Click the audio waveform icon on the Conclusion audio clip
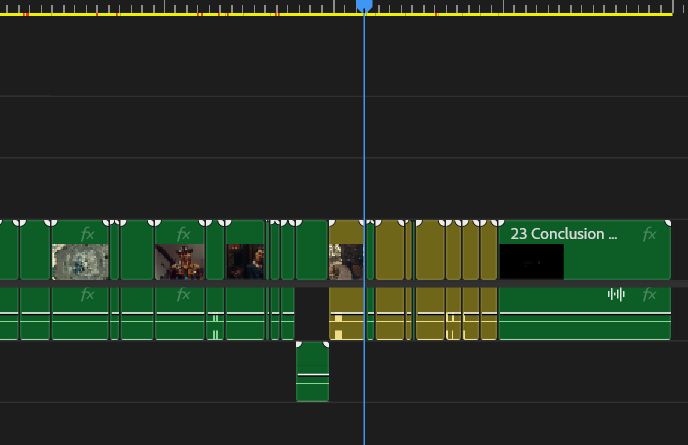 click(616, 294)
